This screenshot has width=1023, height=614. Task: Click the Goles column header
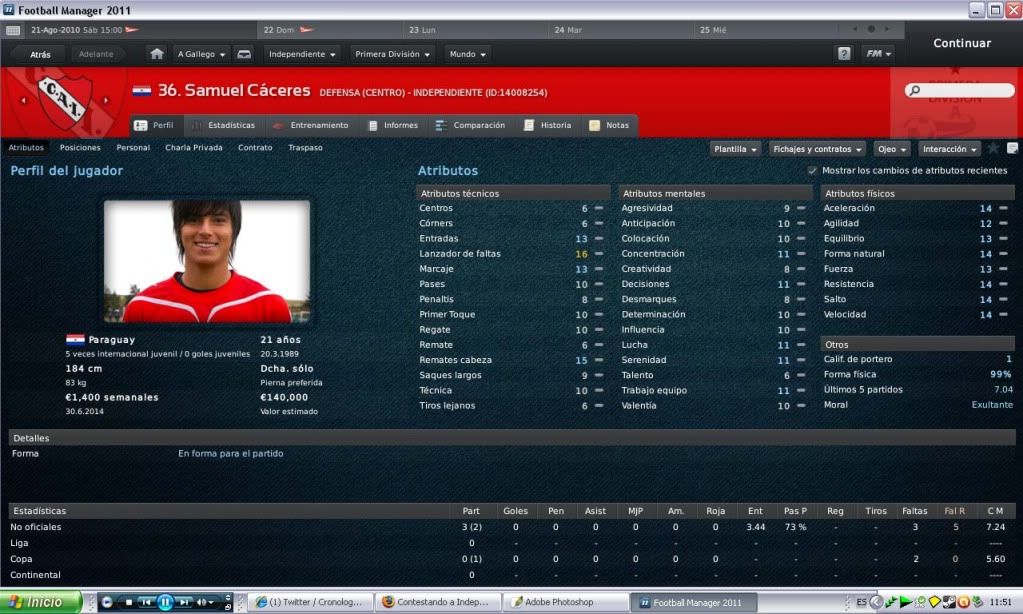click(x=515, y=511)
